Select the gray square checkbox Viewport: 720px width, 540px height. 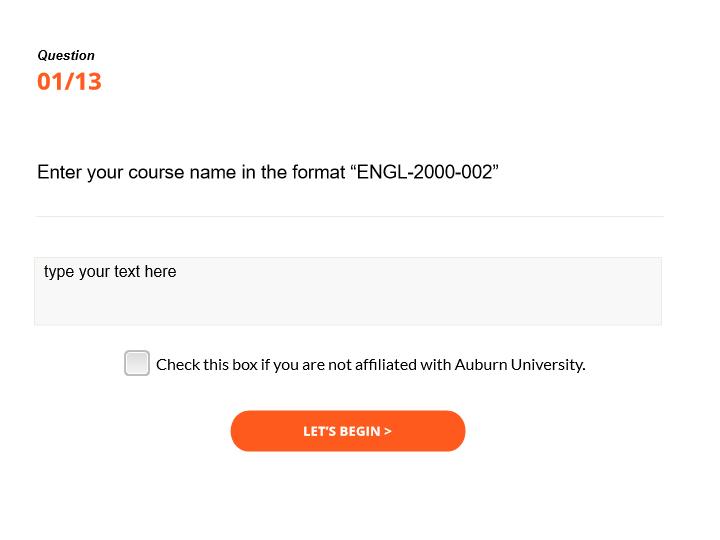click(137, 363)
